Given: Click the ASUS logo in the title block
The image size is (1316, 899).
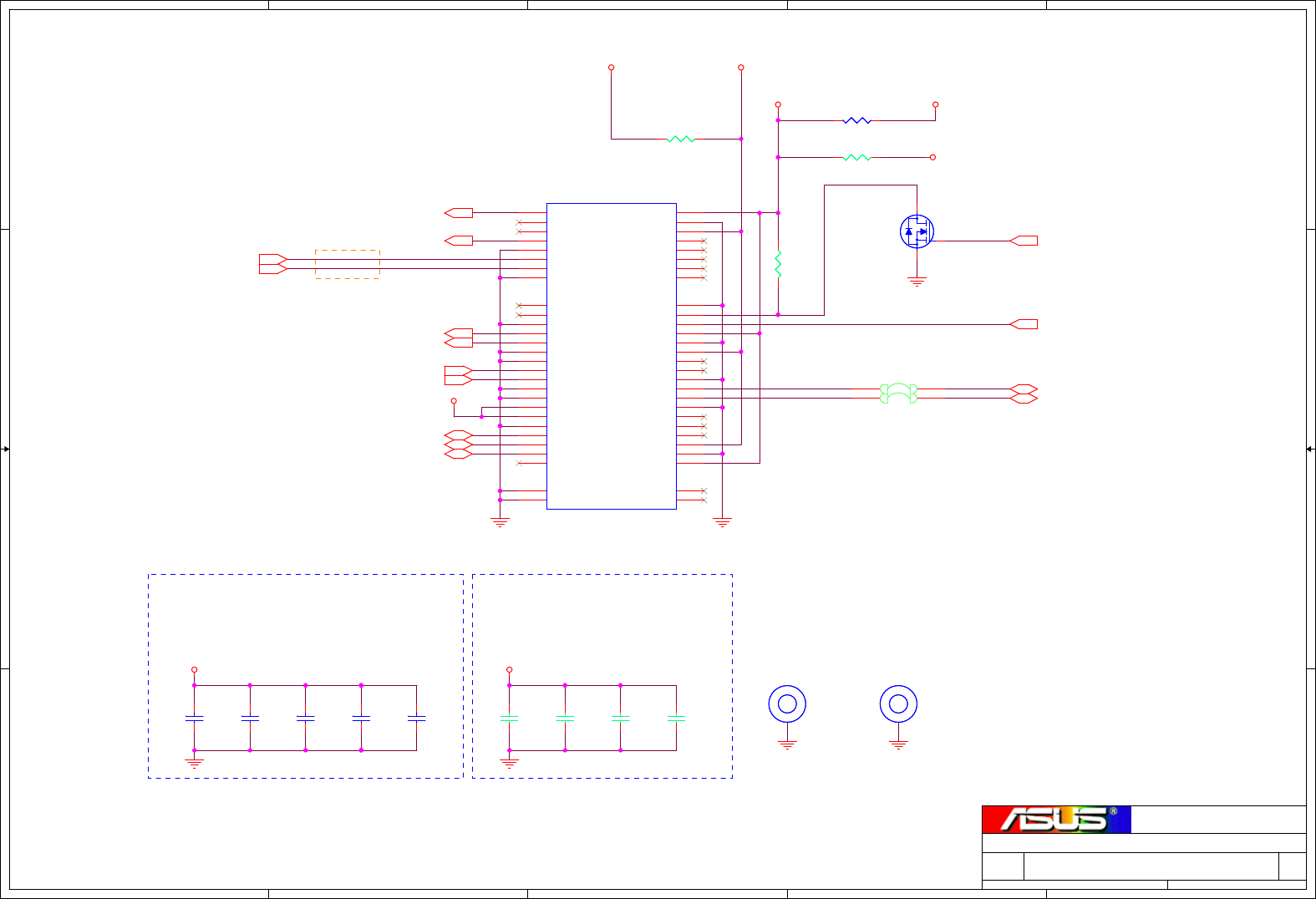Looking at the screenshot, I should coord(1056,820).
